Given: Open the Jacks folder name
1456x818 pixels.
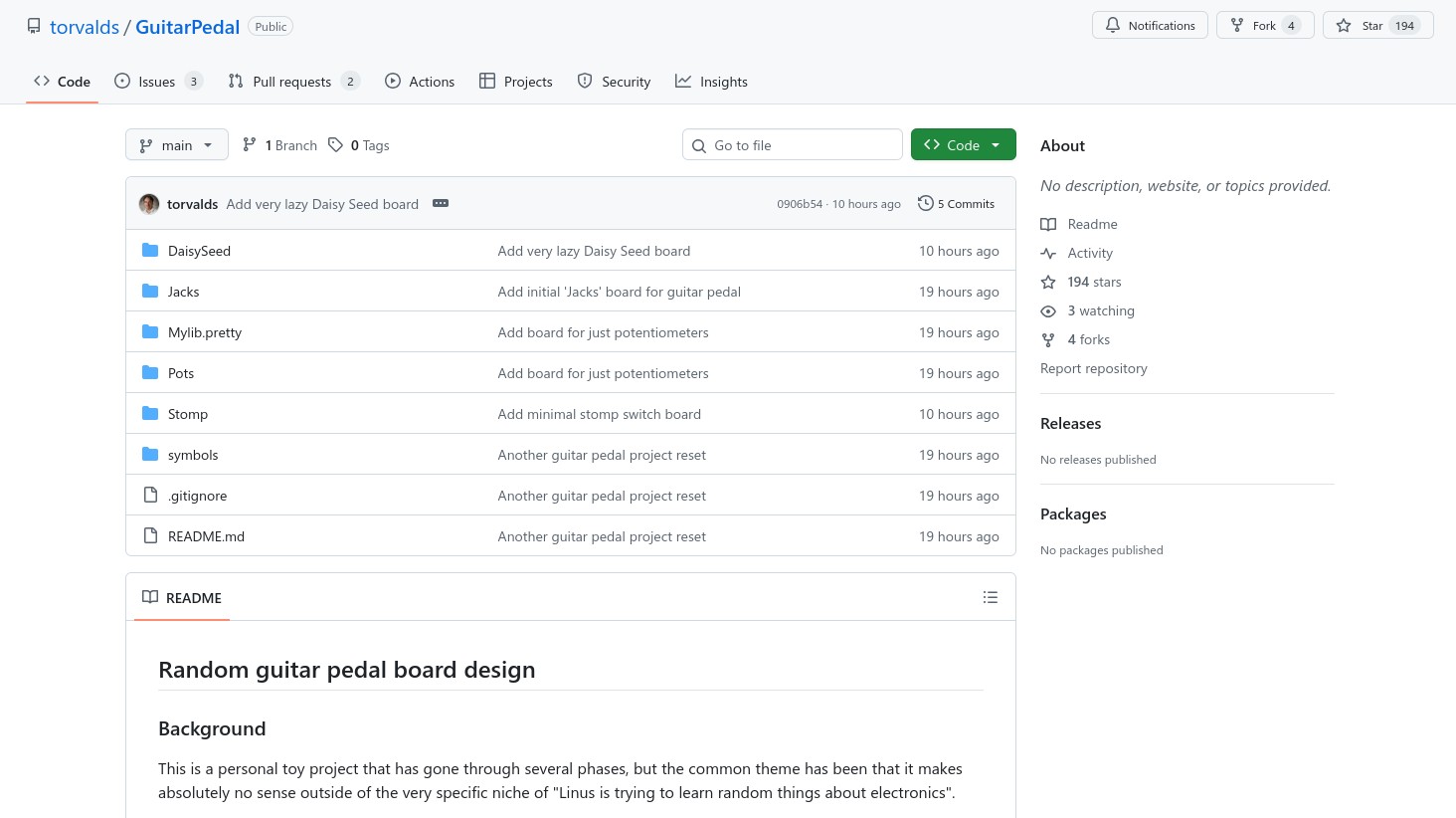Looking at the screenshot, I should (183, 292).
